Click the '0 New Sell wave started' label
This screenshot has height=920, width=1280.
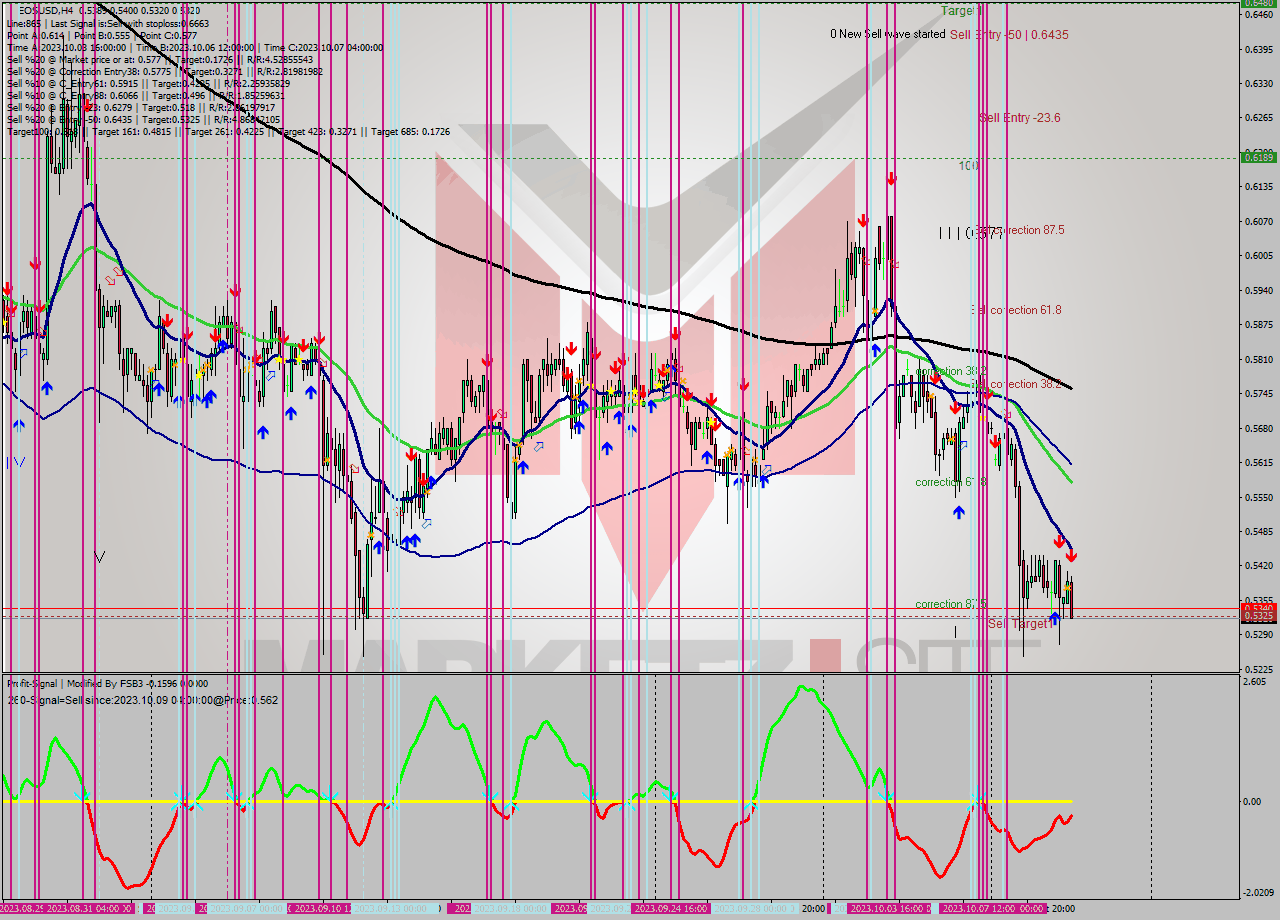(887, 34)
